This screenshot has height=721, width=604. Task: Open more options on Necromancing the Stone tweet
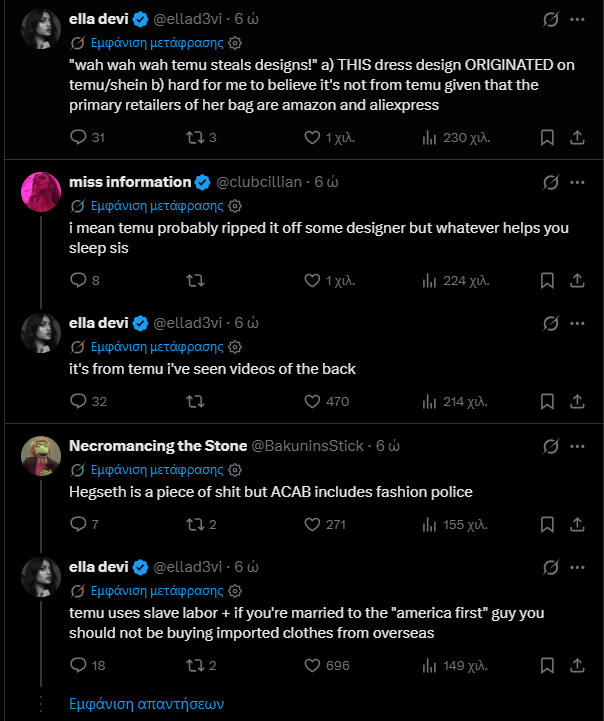pos(577,445)
